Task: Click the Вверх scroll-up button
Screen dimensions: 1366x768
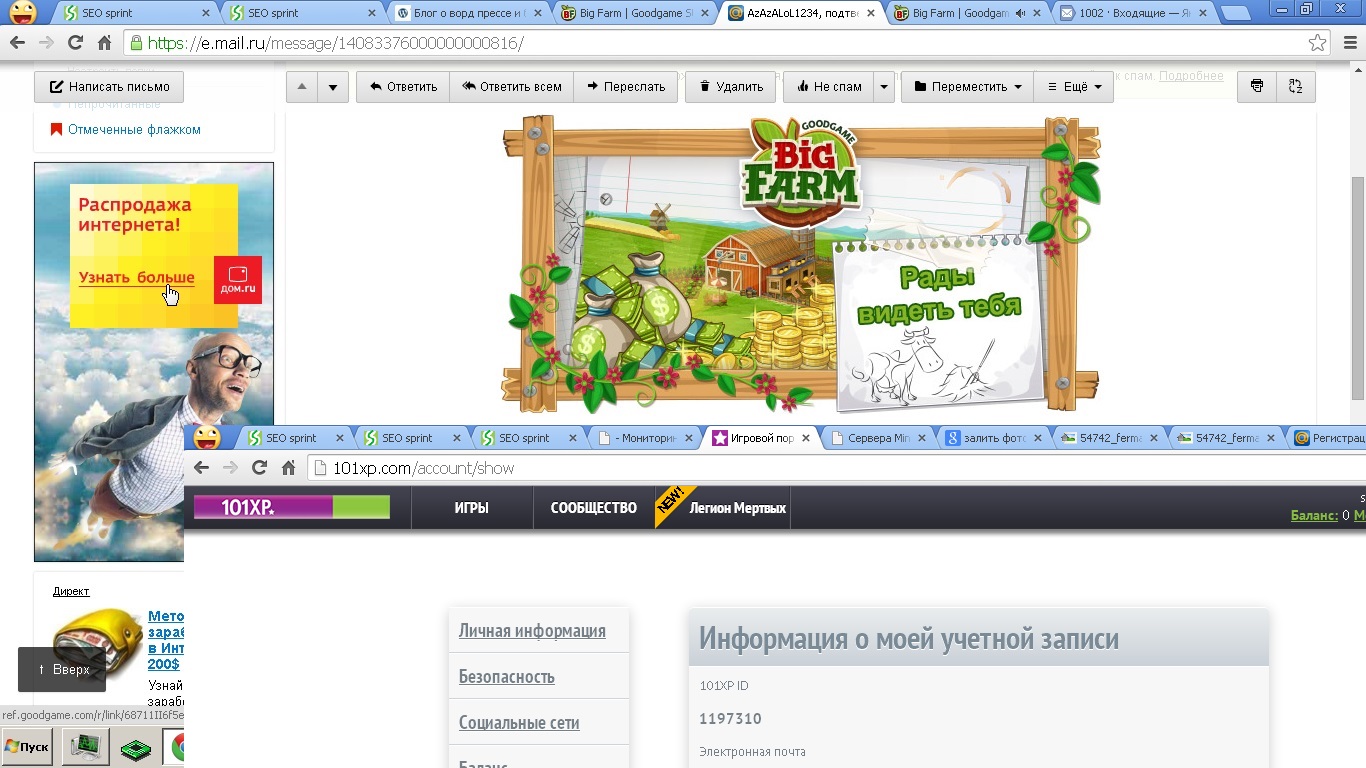Action: (x=62, y=669)
